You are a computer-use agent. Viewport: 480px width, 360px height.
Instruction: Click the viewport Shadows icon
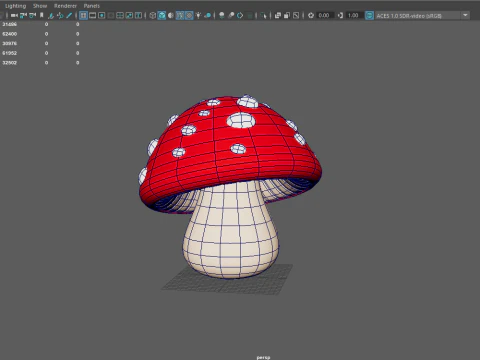207,15
